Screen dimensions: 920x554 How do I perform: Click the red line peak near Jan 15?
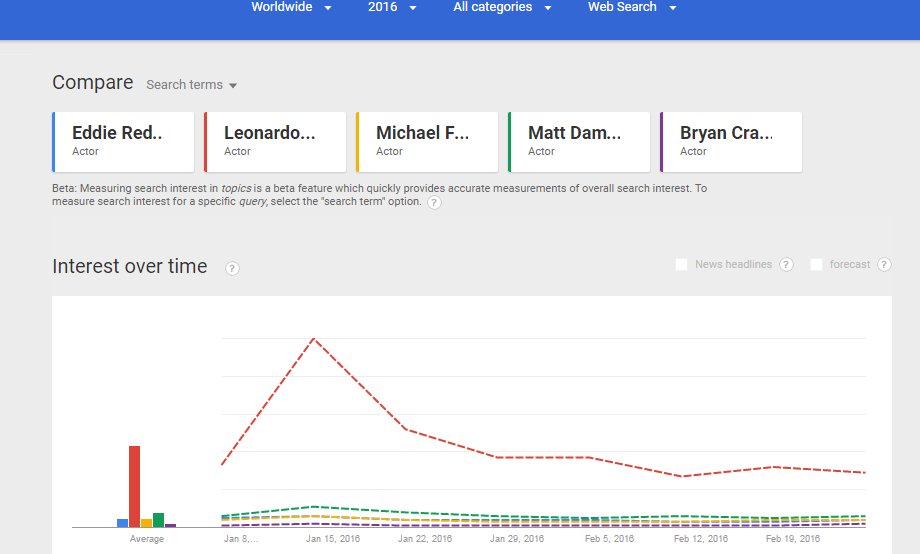click(314, 339)
